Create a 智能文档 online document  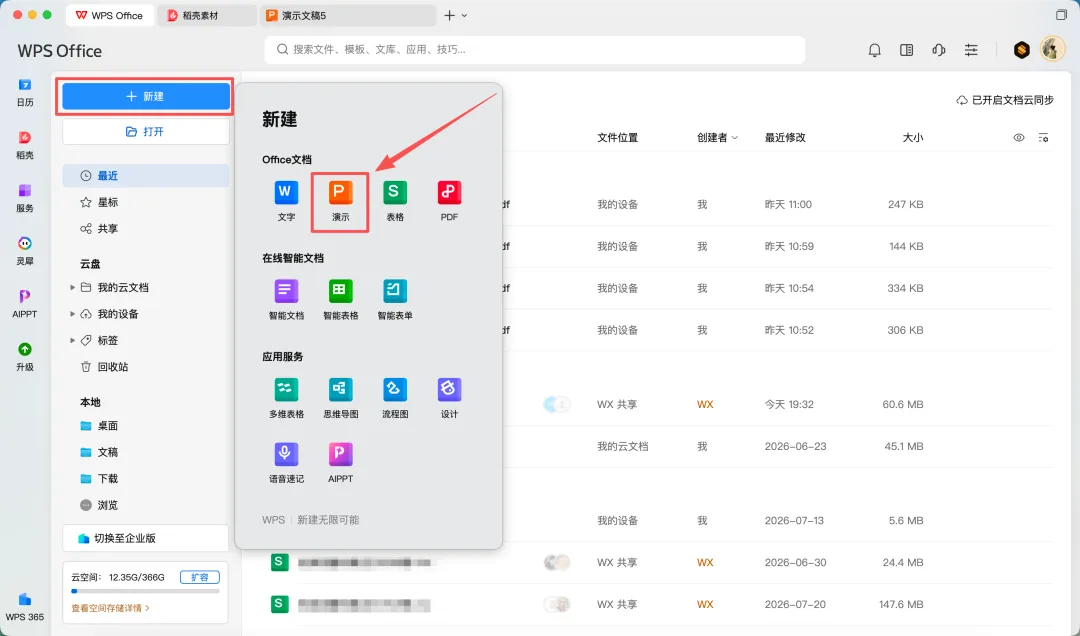coord(286,299)
